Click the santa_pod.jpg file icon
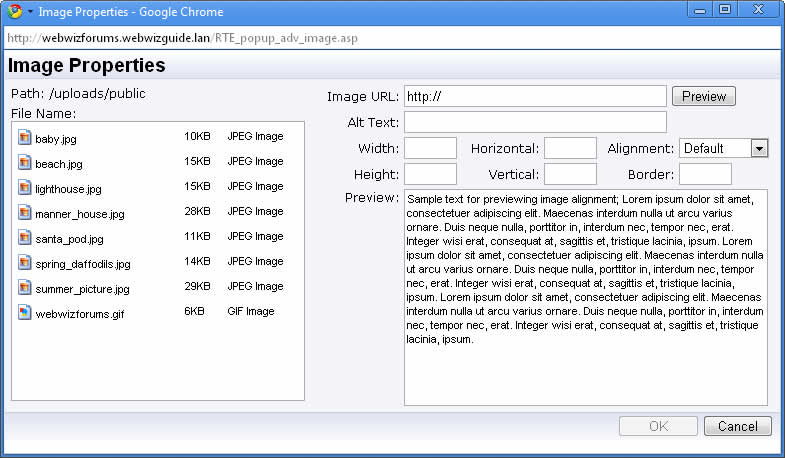The width and height of the screenshot is (785, 458). point(25,238)
